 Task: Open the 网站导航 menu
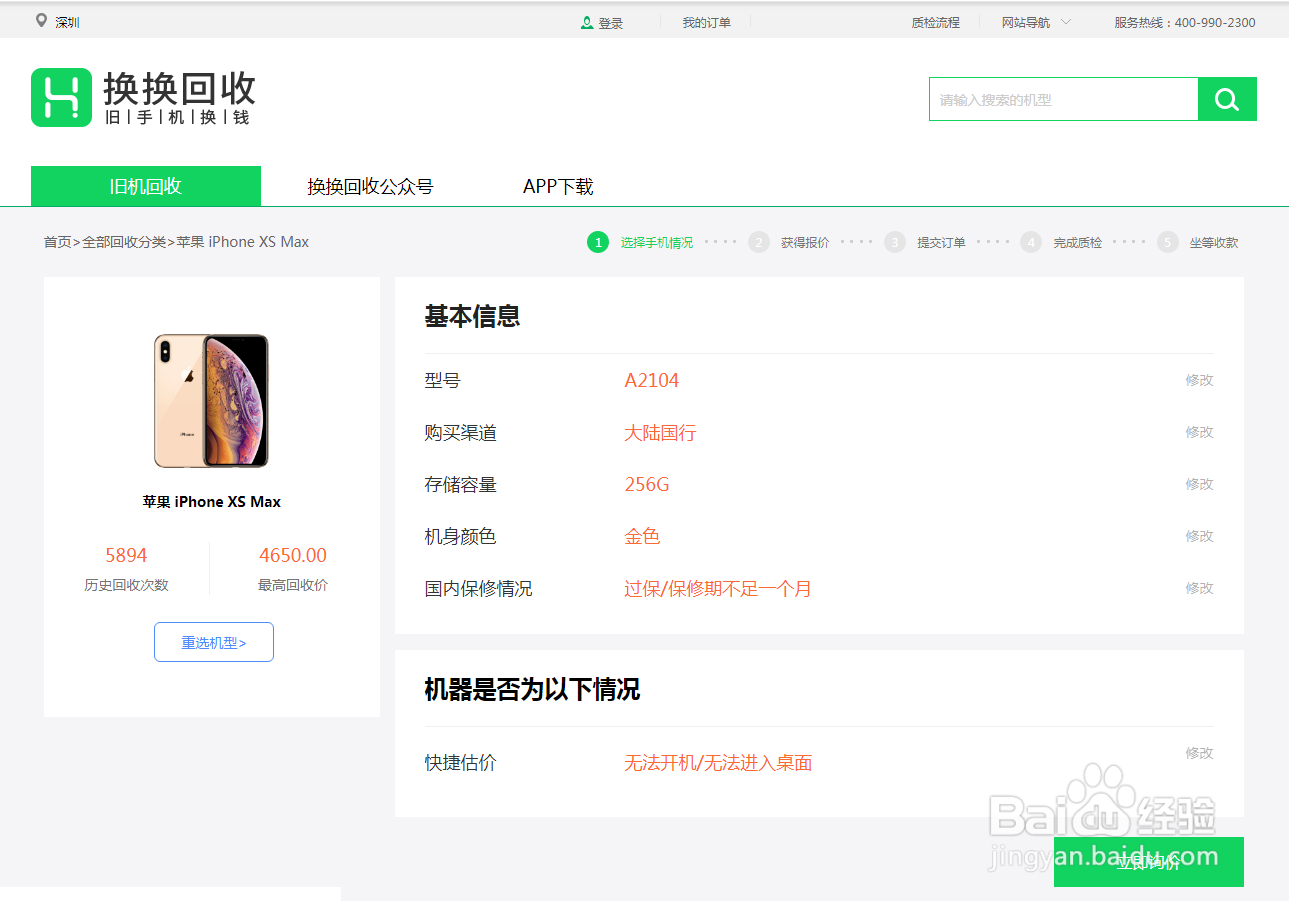[x=1026, y=22]
